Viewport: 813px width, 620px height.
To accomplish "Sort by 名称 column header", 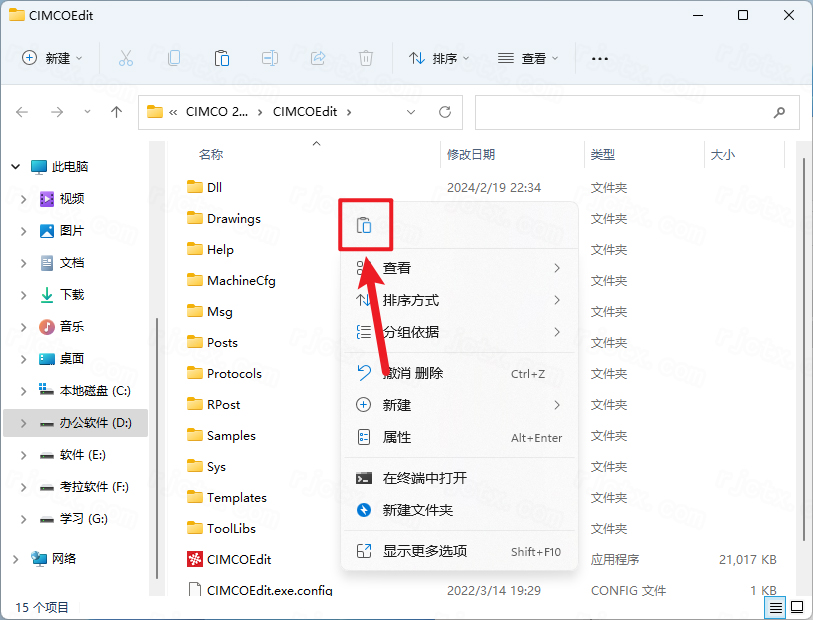I will [x=211, y=154].
